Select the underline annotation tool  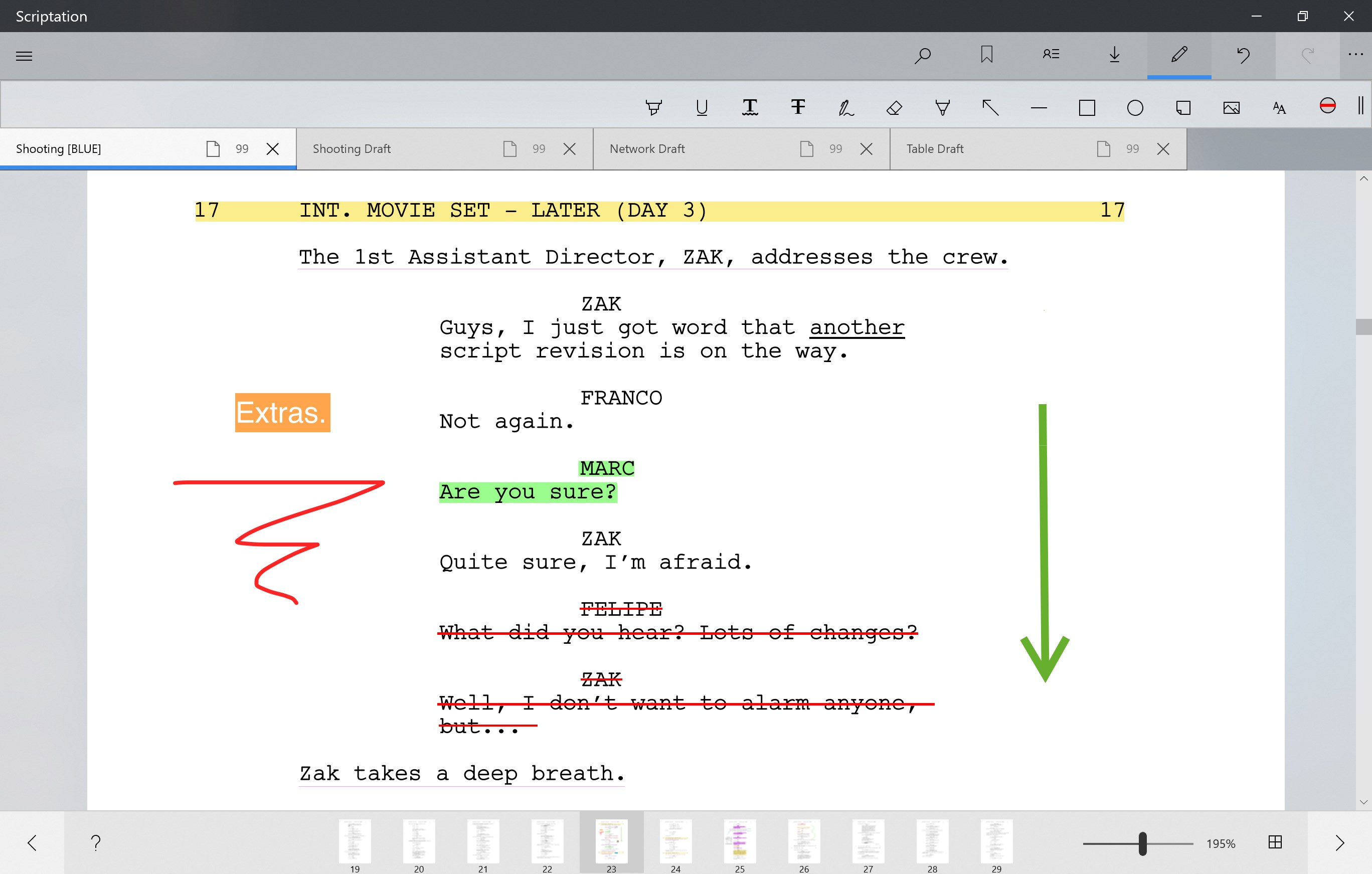coord(702,107)
